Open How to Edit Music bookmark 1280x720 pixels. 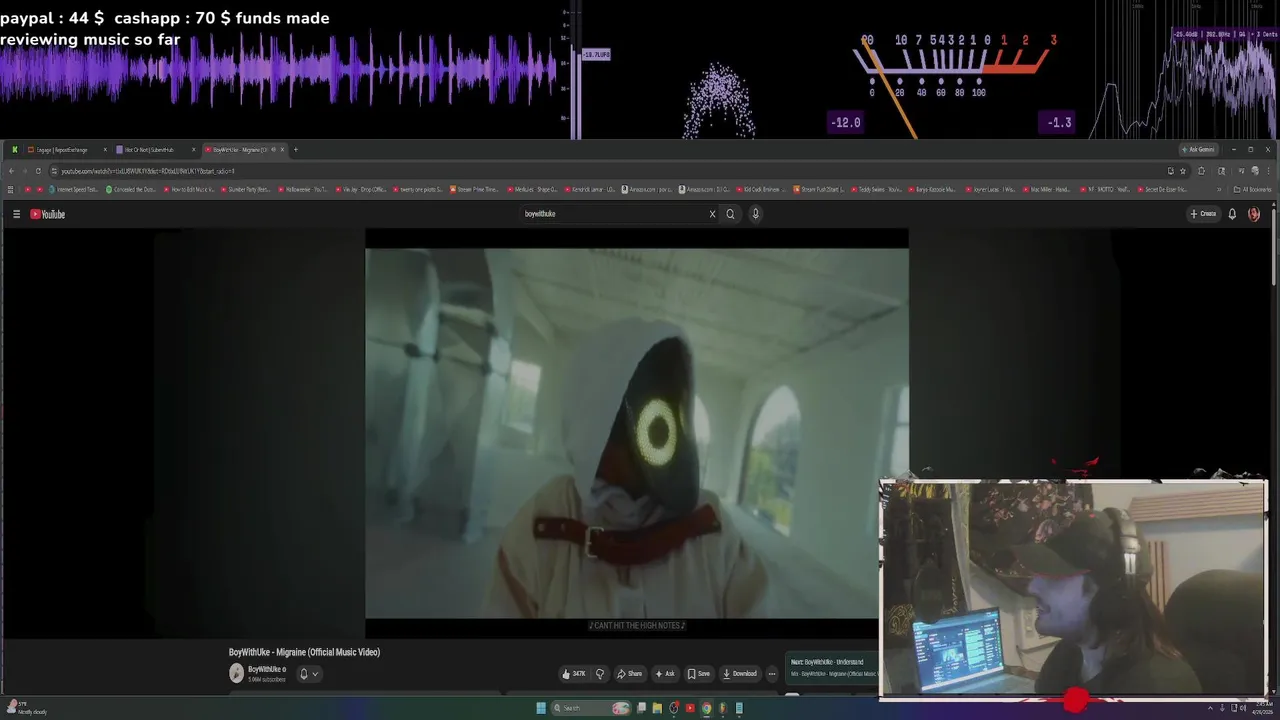point(188,189)
